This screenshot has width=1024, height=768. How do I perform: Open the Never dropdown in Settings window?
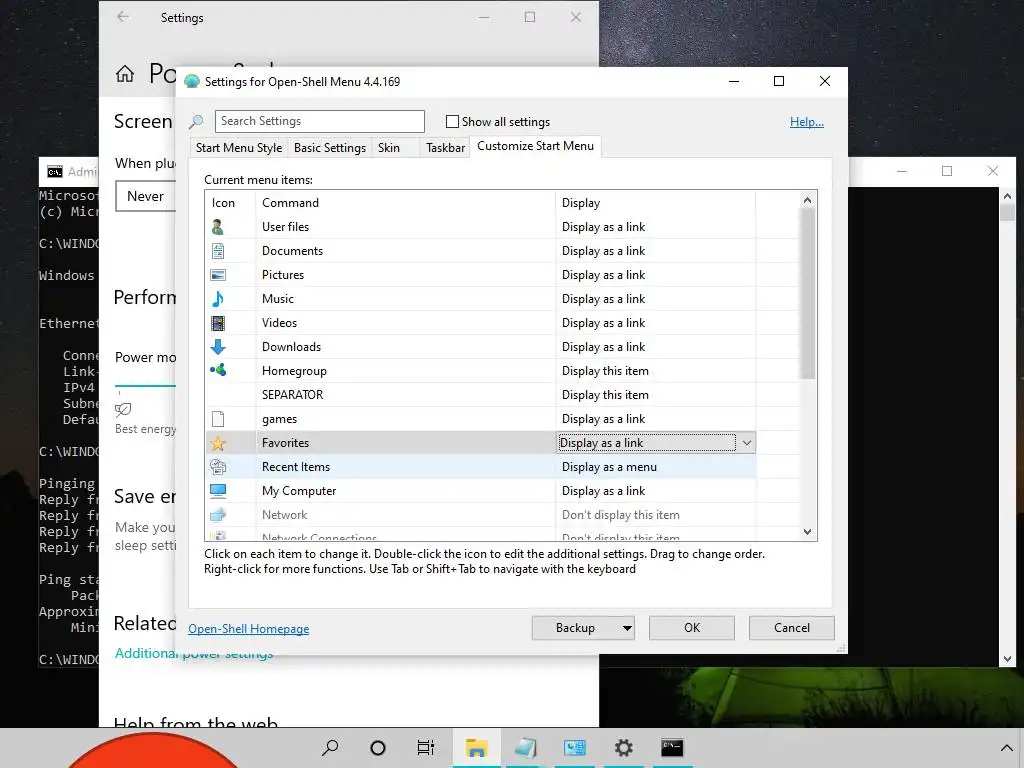(146, 196)
